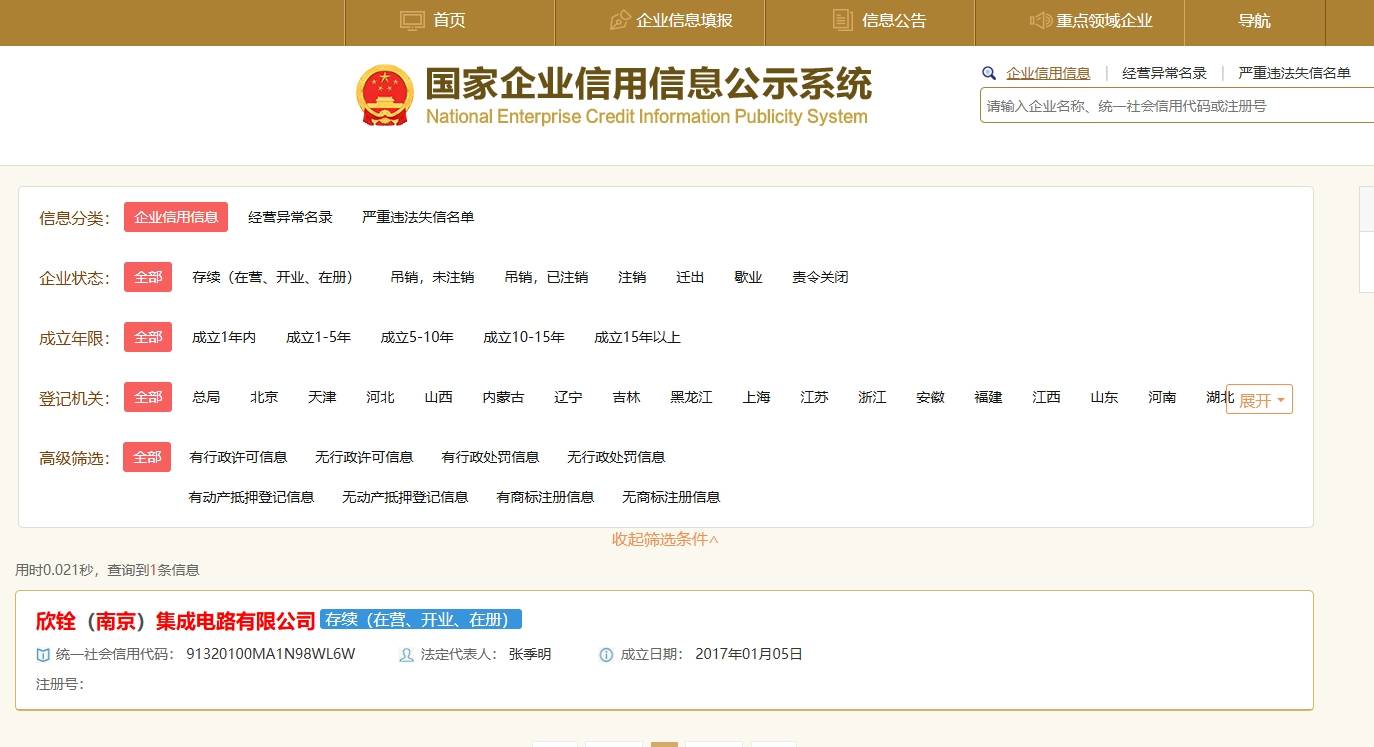Select 企业信用信息 in 信息分类 filter
Viewport: 1374px width, 747px height.
(176, 217)
